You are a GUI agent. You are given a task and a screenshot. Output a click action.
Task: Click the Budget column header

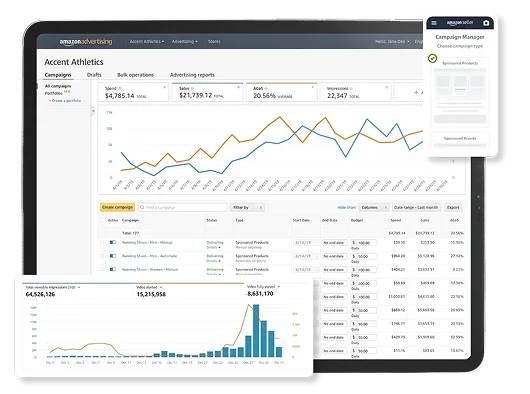click(357, 220)
